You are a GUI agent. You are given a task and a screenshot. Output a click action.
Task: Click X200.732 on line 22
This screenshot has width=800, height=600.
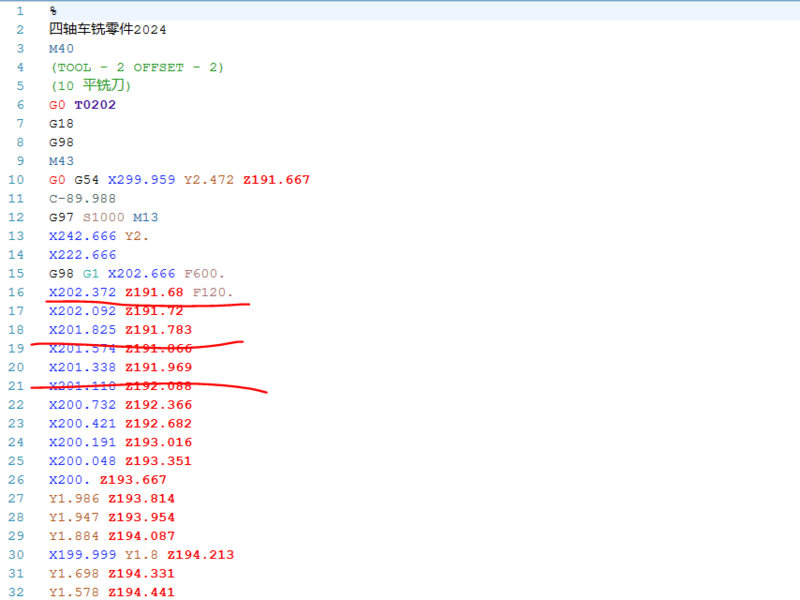83,405
